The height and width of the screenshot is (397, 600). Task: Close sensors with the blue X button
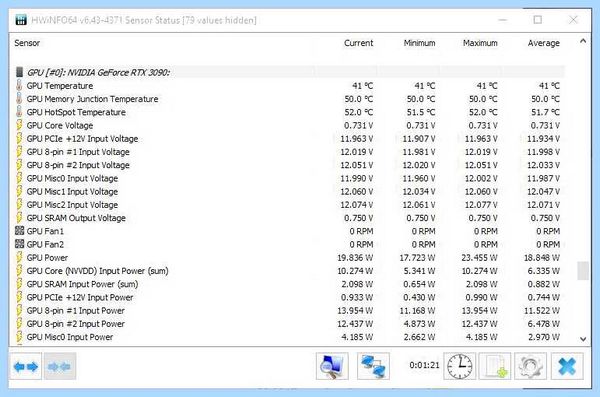[x=567, y=366]
